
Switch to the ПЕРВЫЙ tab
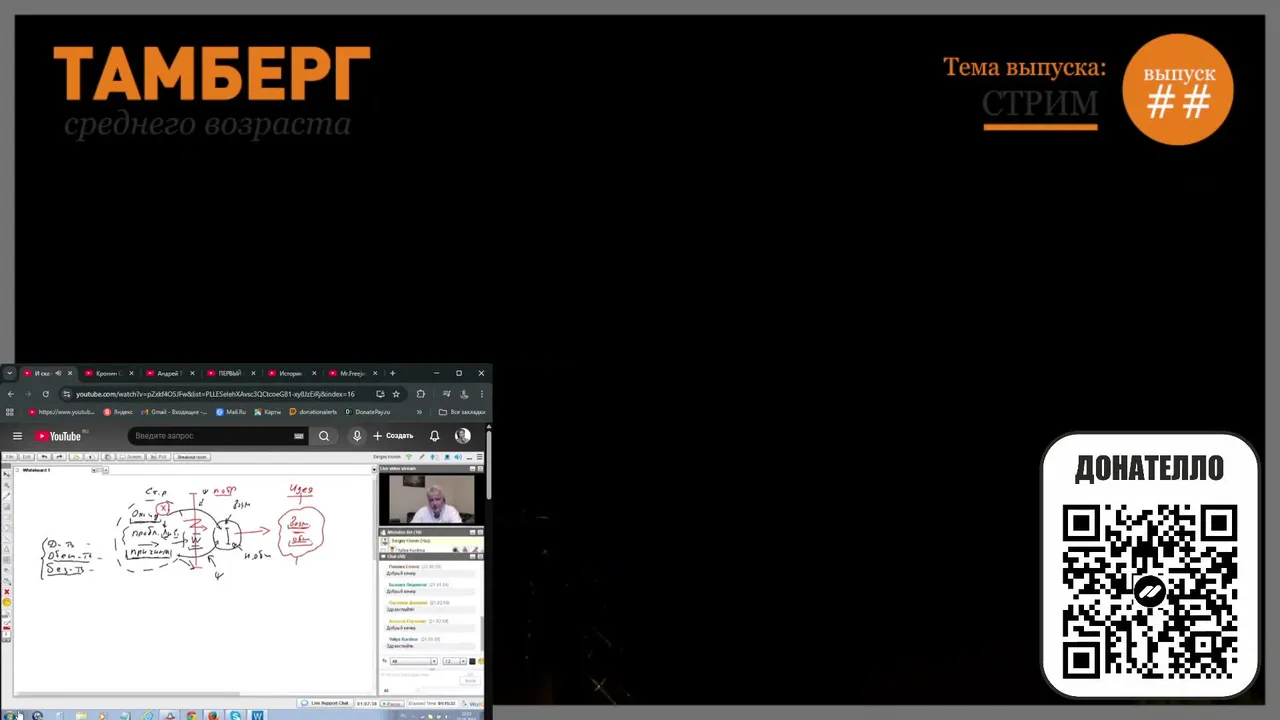pyautogui.click(x=230, y=373)
